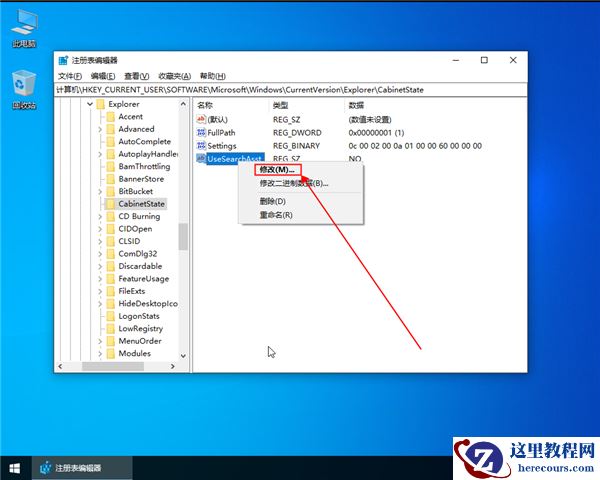Click the tree vertical scrollbar thumb
Image resolution: width=600 pixels, height=480 pixels.
pos(183,237)
